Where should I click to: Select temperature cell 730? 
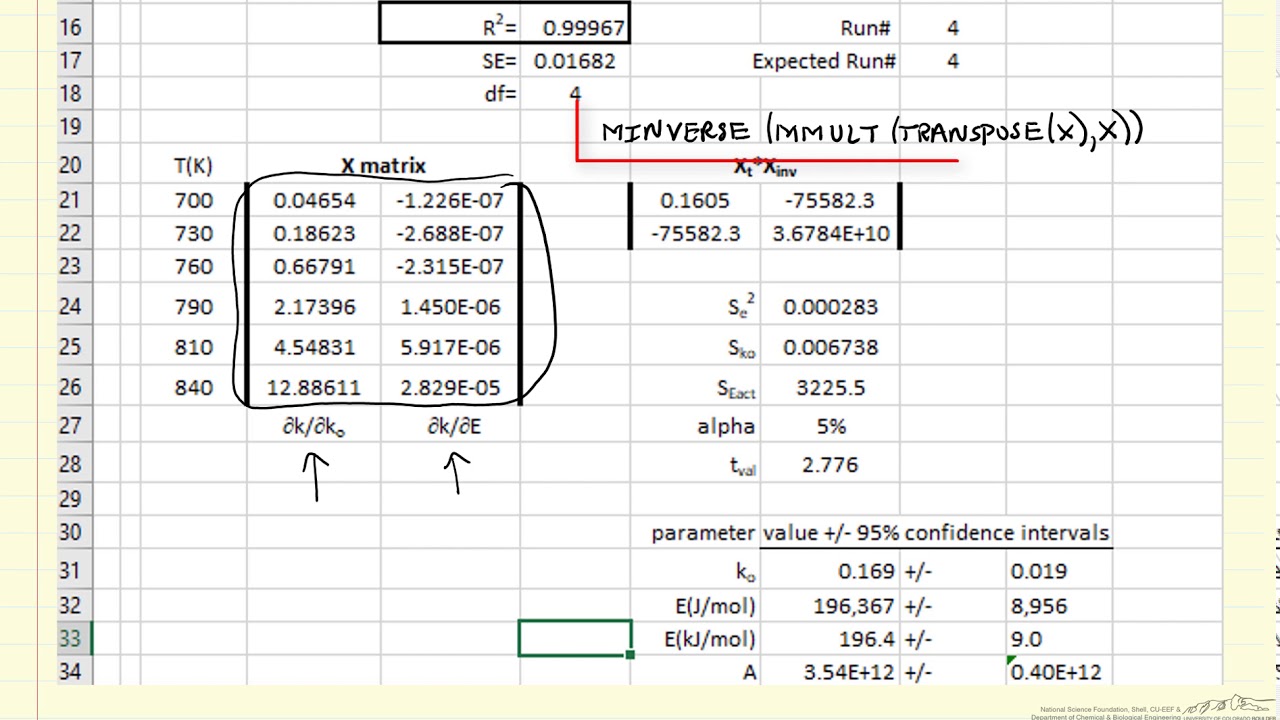[x=194, y=233]
